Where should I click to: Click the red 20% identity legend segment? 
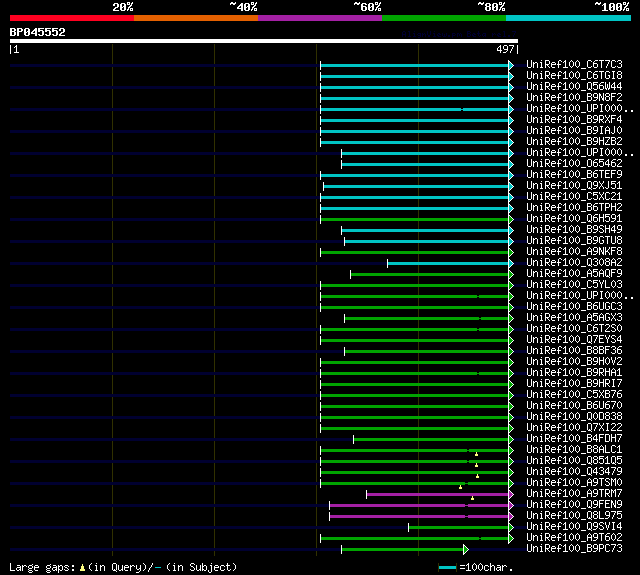72,18
